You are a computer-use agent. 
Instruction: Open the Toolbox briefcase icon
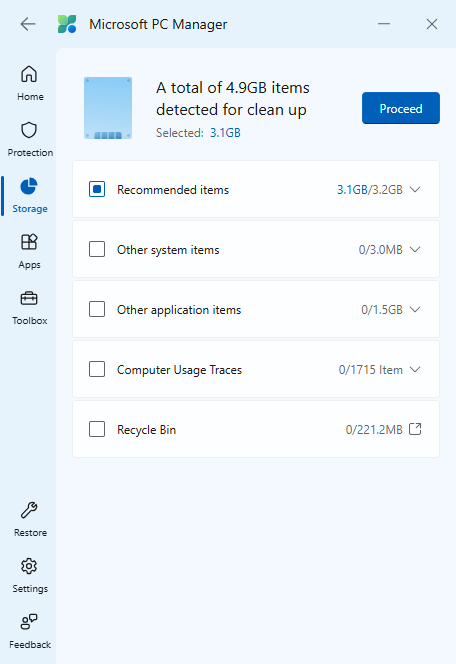click(x=29, y=299)
